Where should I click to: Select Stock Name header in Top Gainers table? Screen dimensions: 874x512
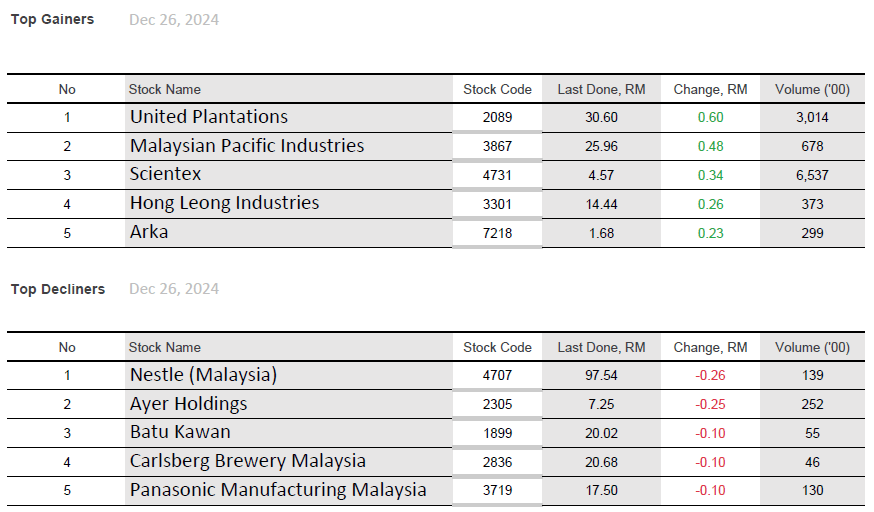[165, 89]
